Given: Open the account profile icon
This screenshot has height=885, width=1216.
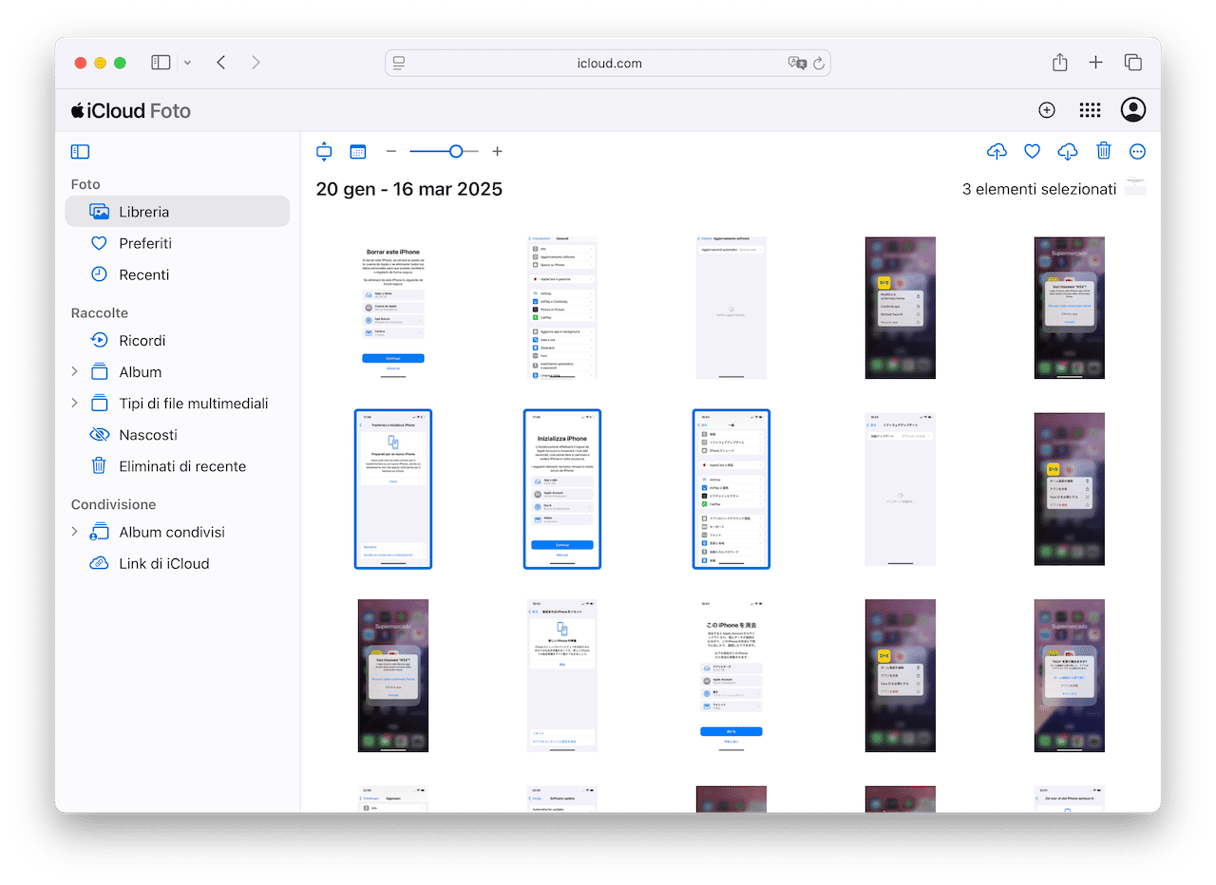Looking at the screenshot, I should [1133, 111].
